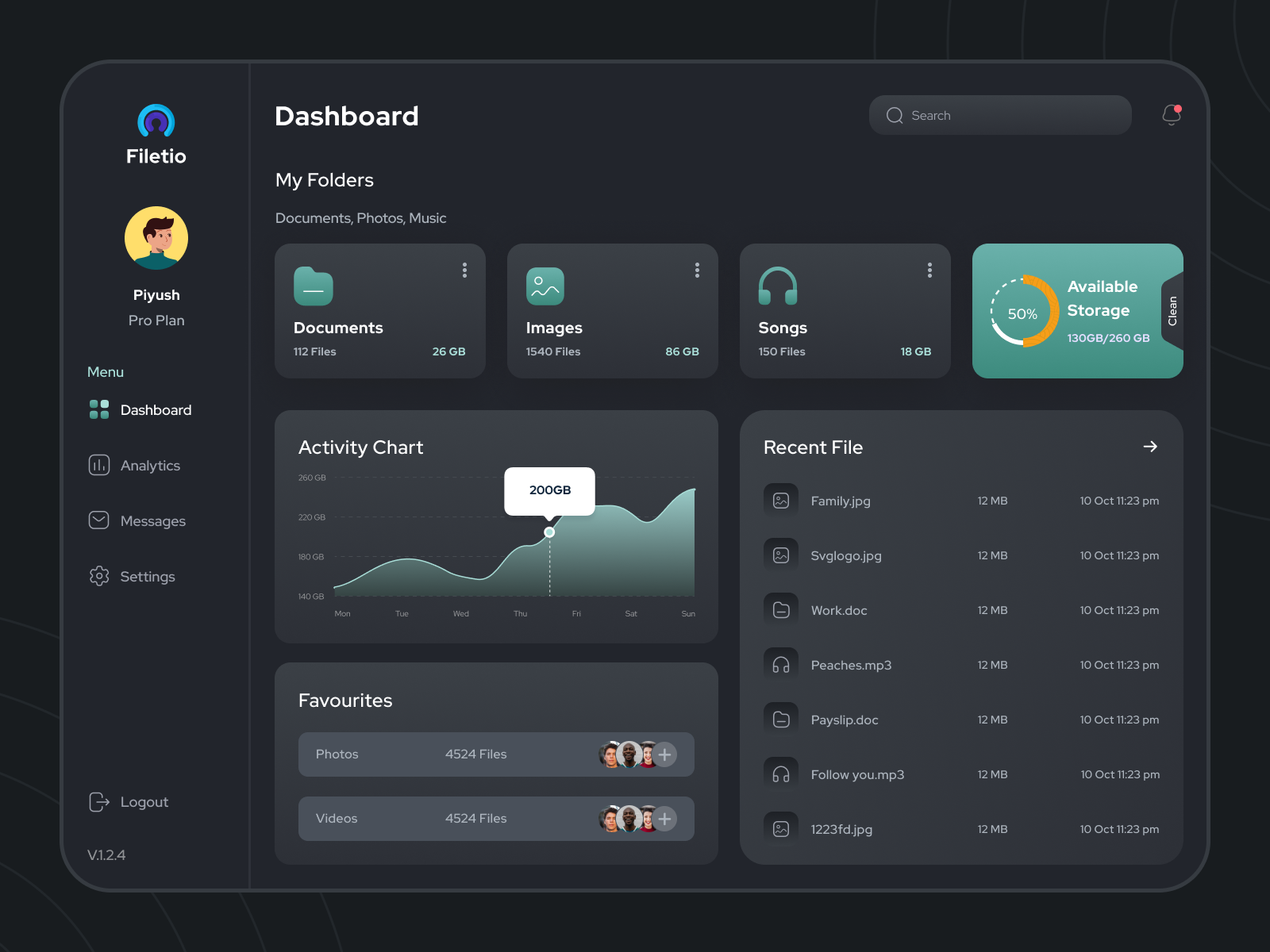Open the Family.jpg file name
Screen dimensions: 1270x952
(x=841, y=501)
